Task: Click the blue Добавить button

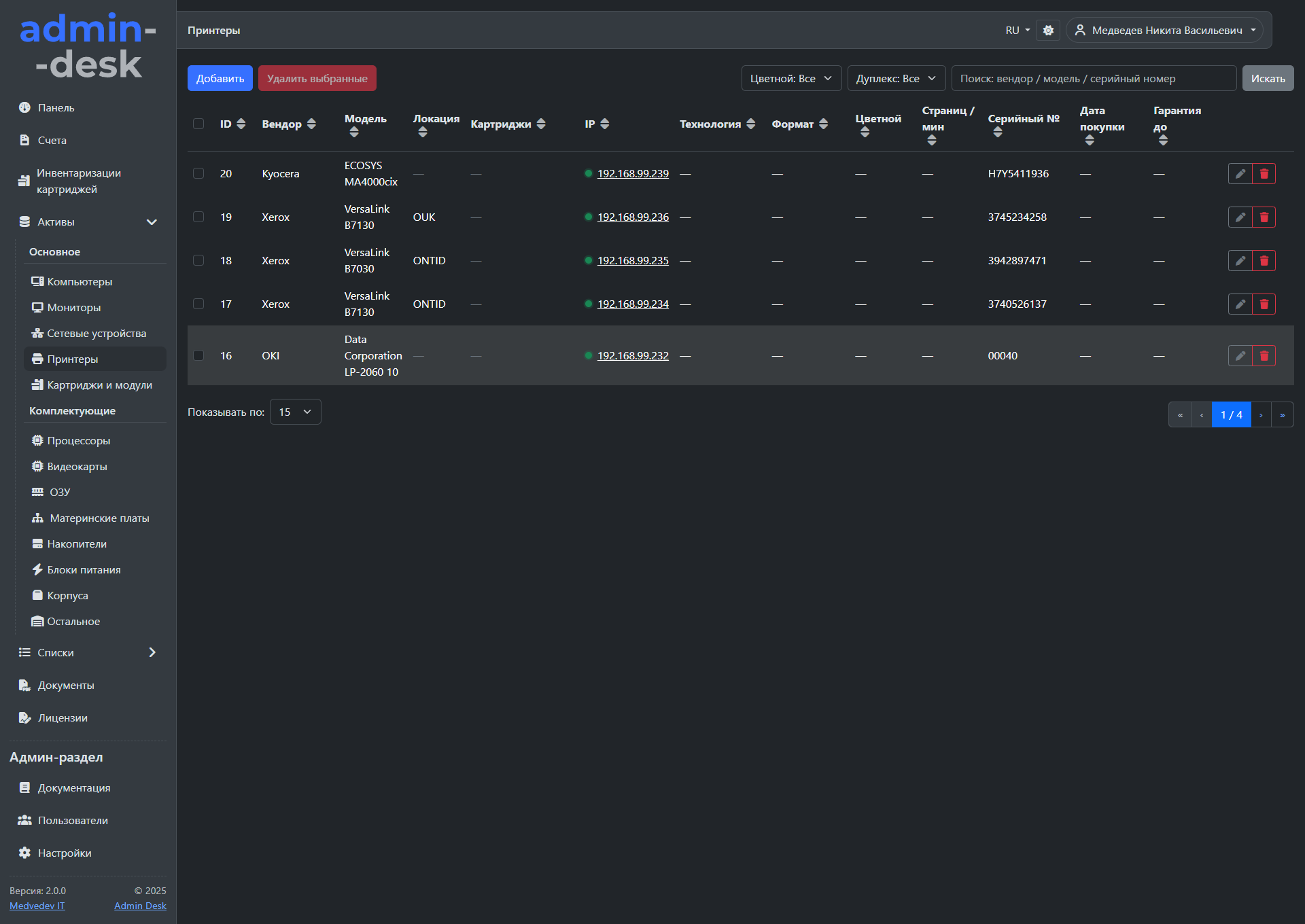Action: pyautogui.click(x=220, y=79)
